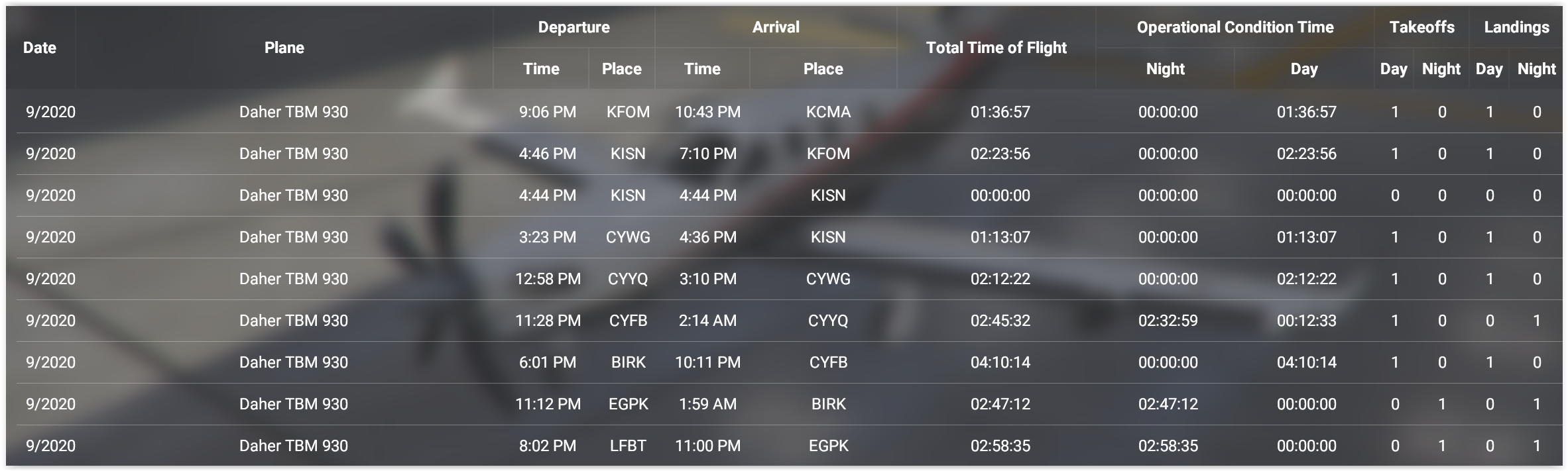This screenshot has height=471, width=1568.
Task: Click the Departure Time subheader
Action: [x=541, y=69]
